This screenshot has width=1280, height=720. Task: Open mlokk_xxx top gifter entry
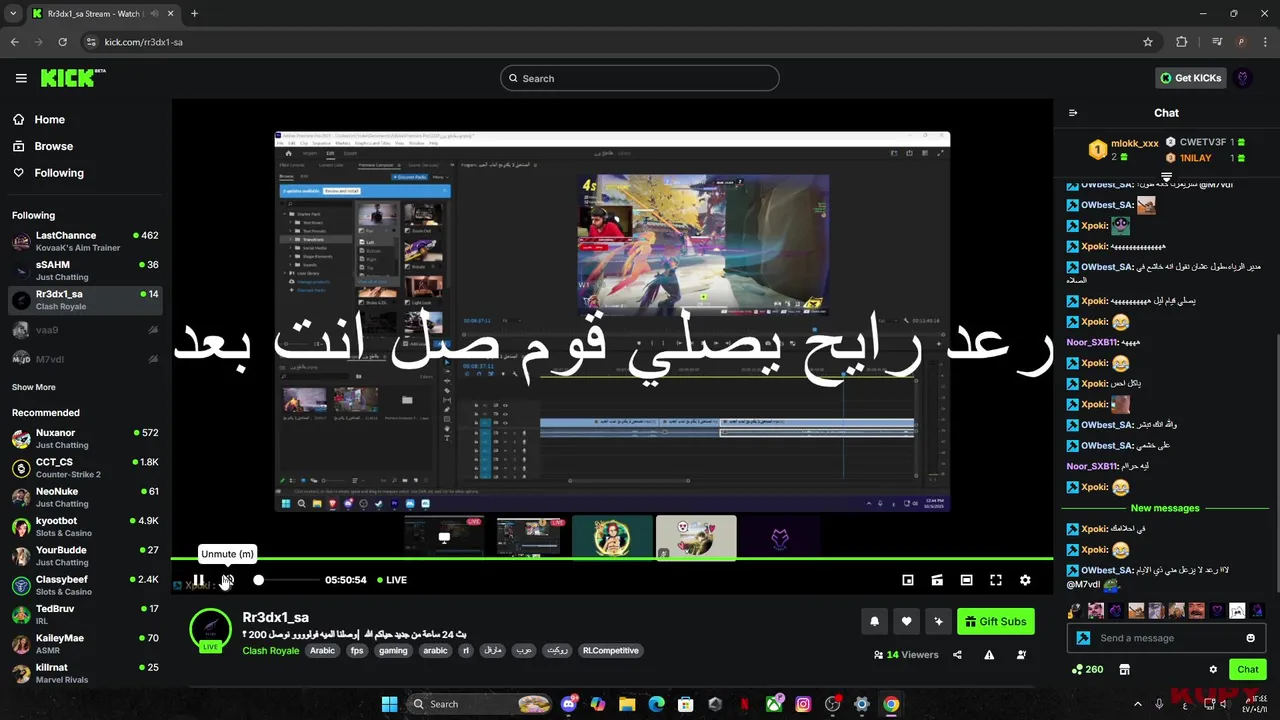1124,150
